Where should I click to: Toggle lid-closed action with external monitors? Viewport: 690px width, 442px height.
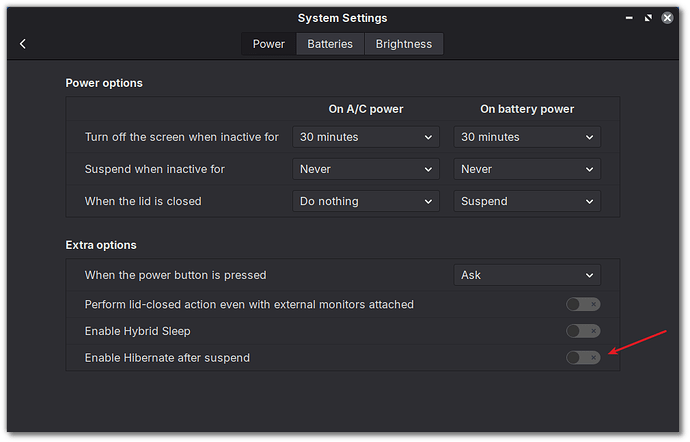click(x=583, y=304)
